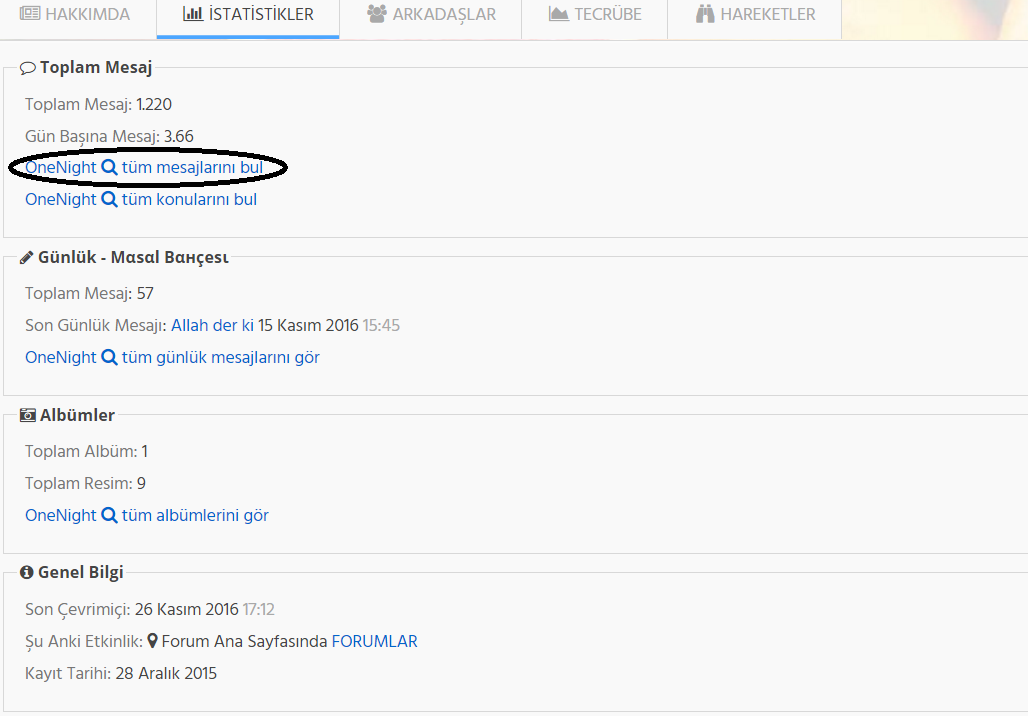
Task: Click the OneNight username in the Albümler section
Action: pos(58,514)
